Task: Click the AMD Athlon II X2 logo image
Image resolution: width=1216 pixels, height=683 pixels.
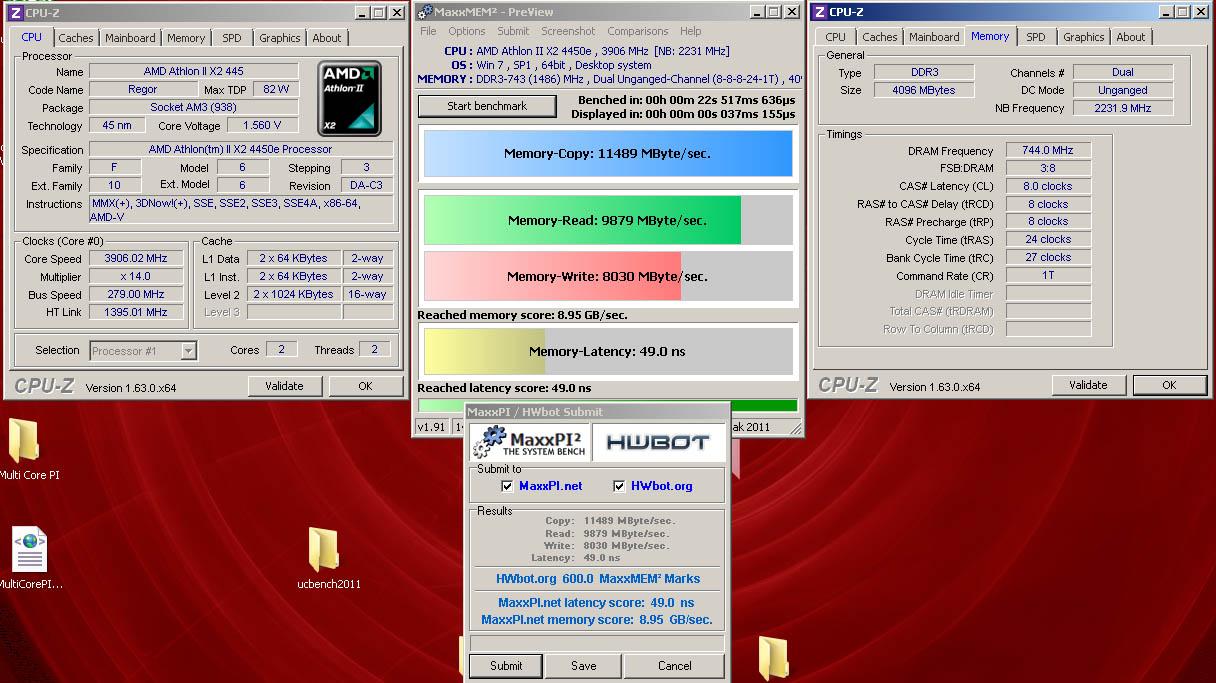Action: click(x=350, y=98)
